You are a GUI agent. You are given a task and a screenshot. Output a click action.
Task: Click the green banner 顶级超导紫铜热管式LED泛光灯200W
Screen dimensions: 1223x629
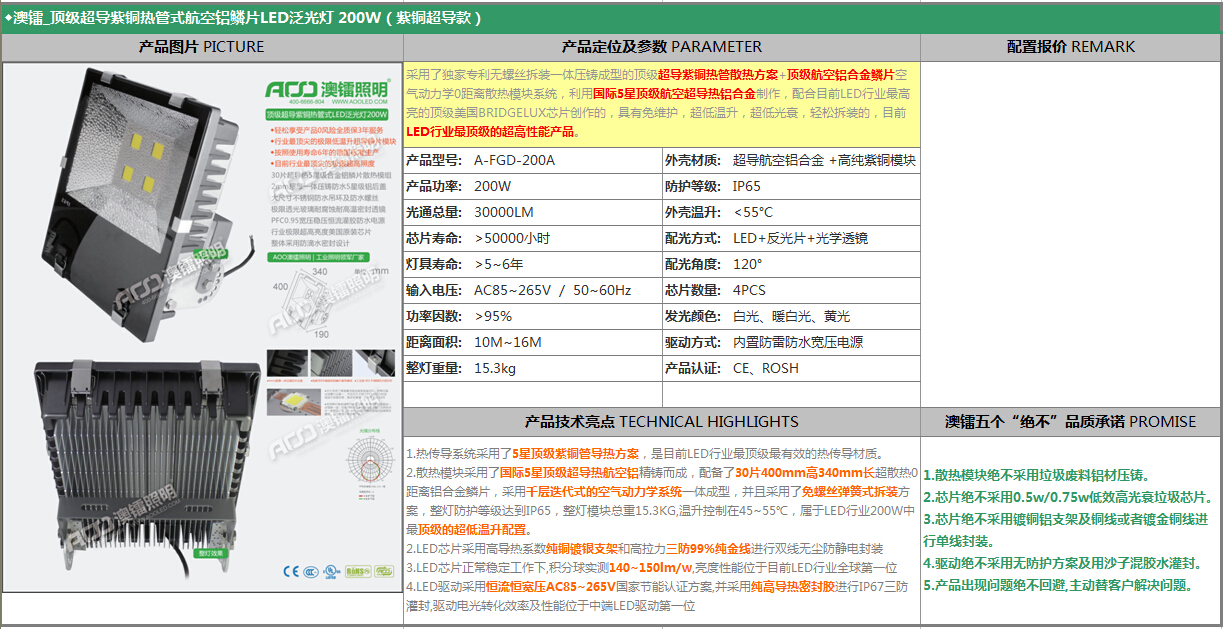click(x=328, y=116)
